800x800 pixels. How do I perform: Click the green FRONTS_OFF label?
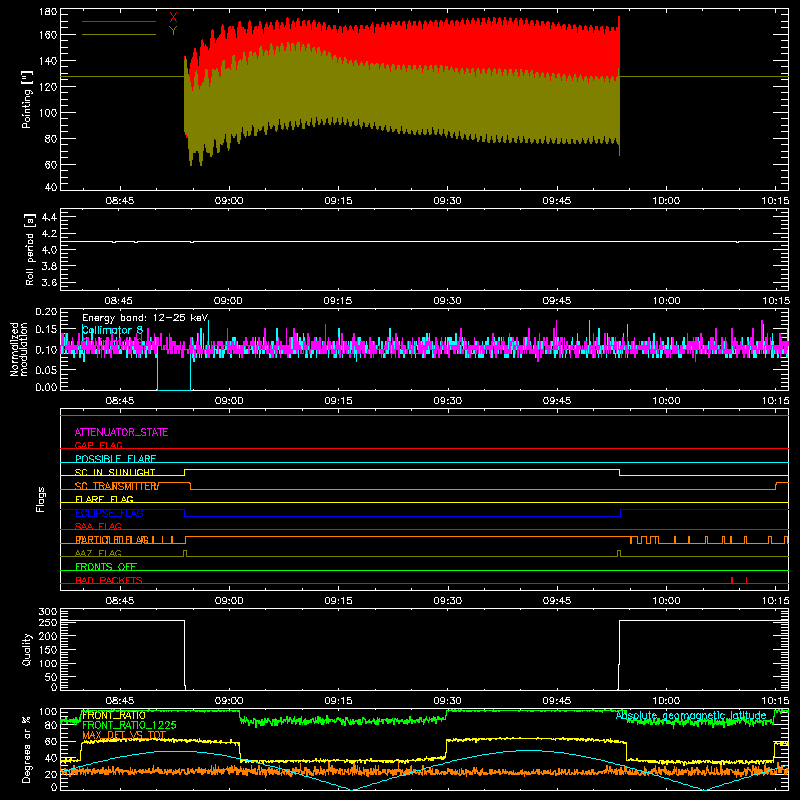(106, 567)
